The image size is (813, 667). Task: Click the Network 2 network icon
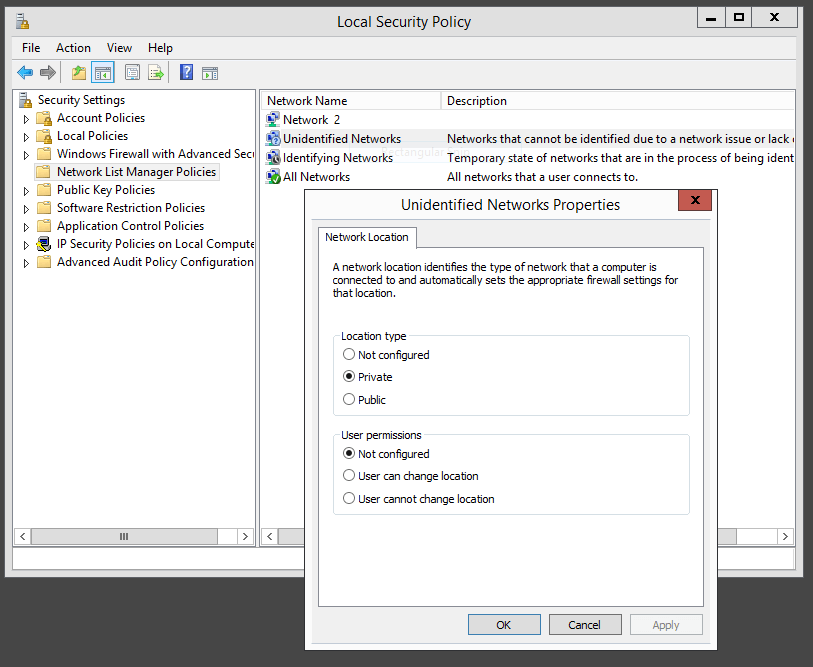(x=273, y=119)
